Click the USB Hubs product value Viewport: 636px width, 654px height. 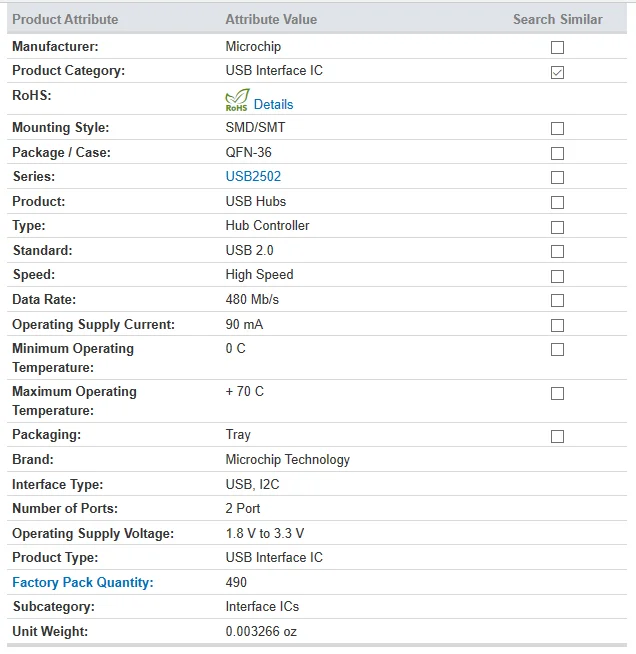click(x=256, y=201)
